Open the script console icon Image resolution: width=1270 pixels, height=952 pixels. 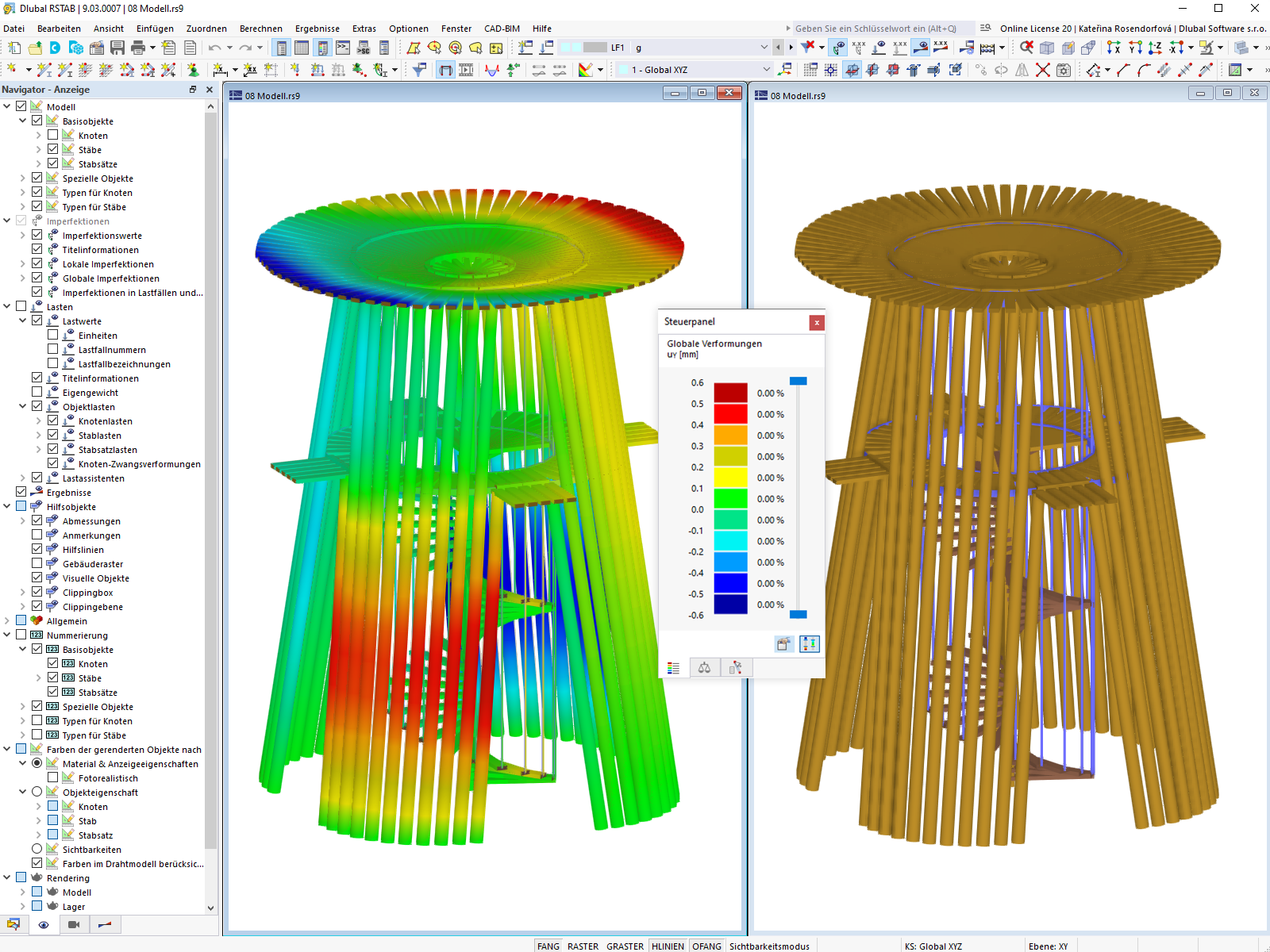pos(343,48)
